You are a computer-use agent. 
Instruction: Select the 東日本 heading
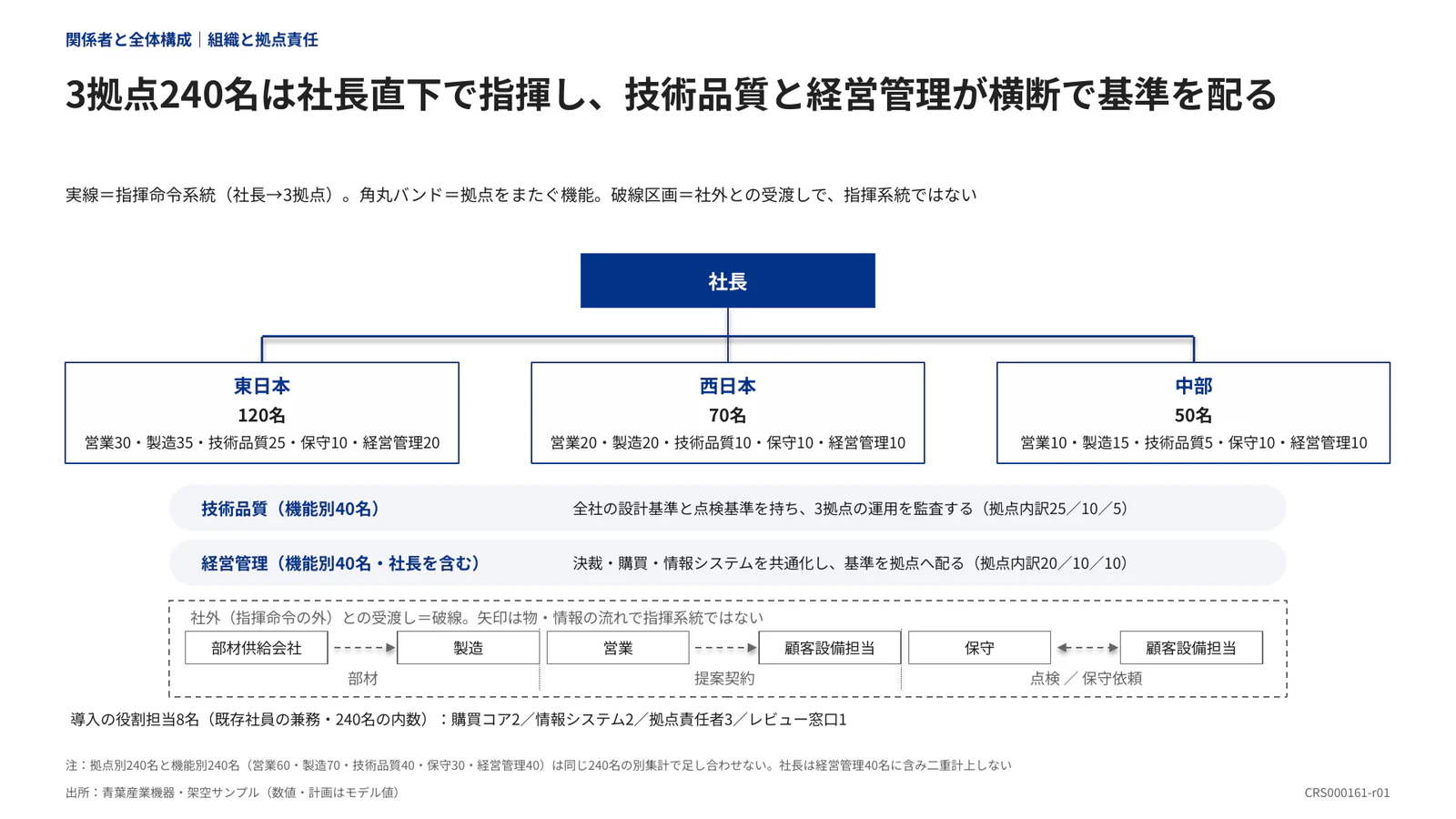tap(262, 386)
